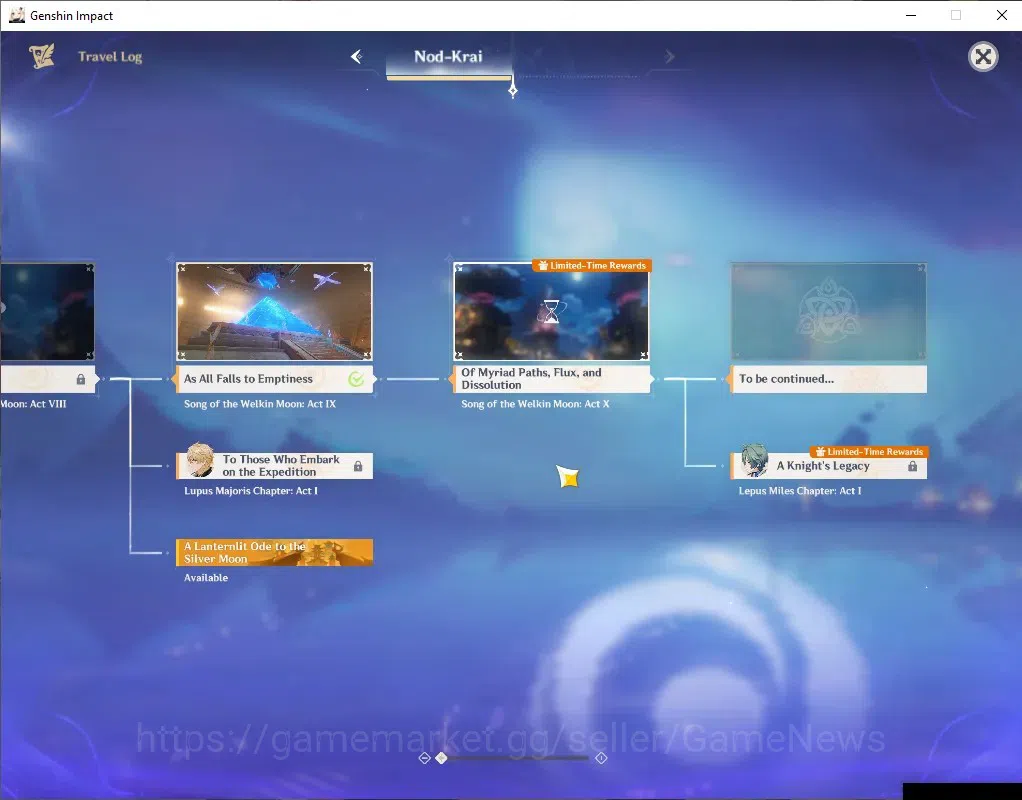Screen dimensions: 1022x800
Task: Minimize the Genshin Impact window
Action: click(911, 15)
